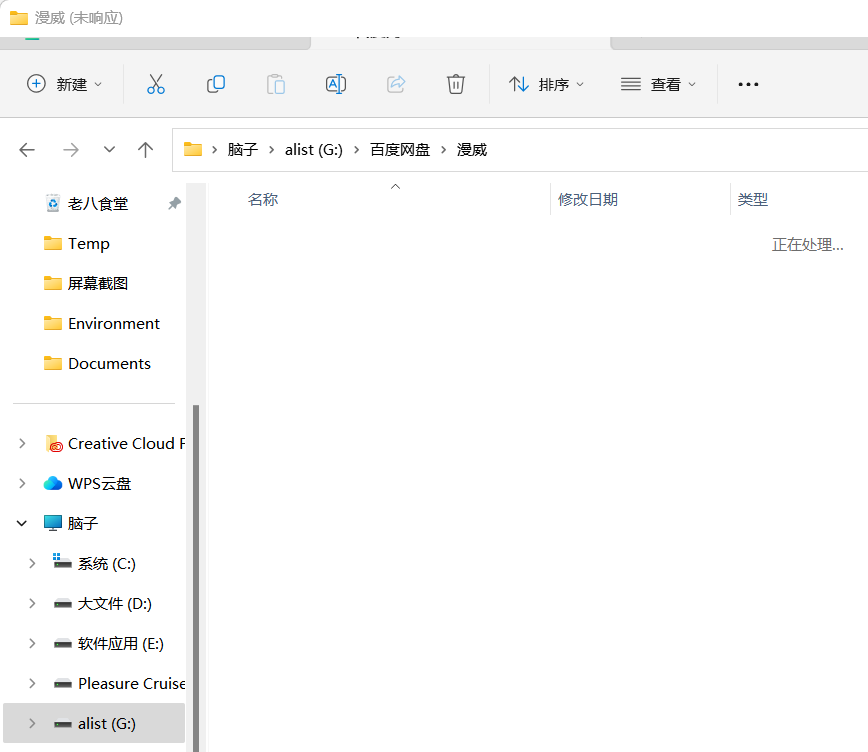Open the 查看 view menu
This screenshot has height=752, width=868.
(658, 85)
